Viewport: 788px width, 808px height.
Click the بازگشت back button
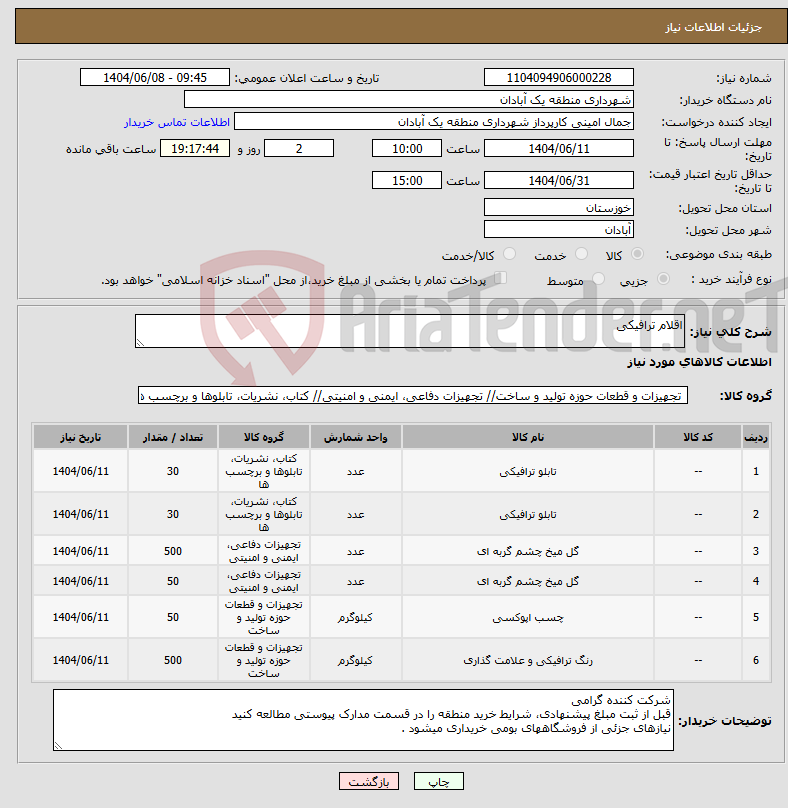[368, 781]
